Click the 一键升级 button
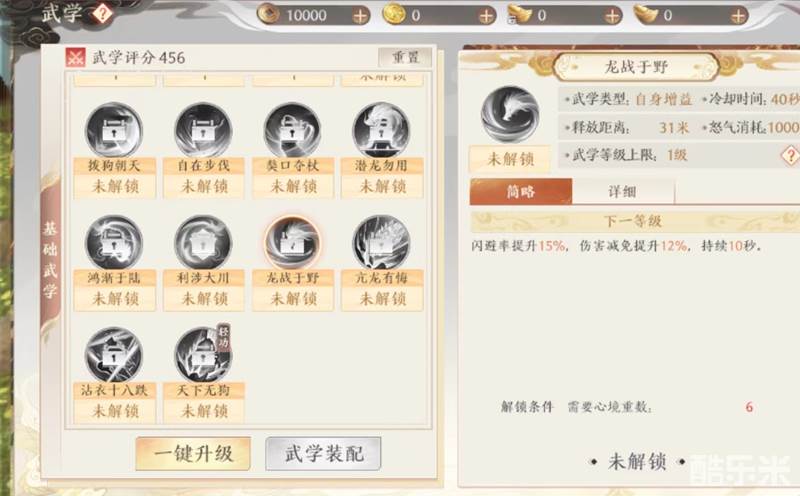 click(x=193, y=453)
